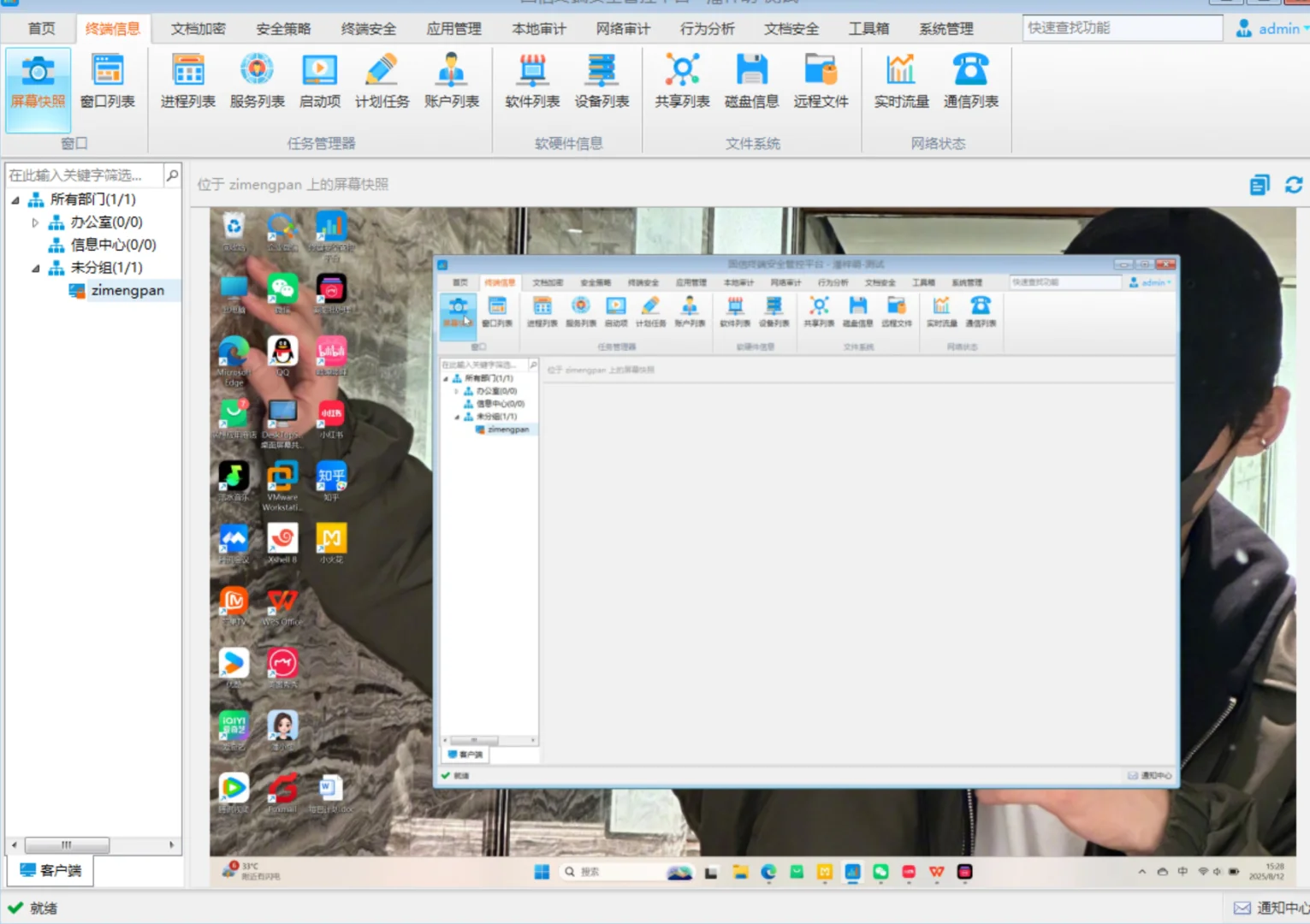The height and width of the screenshot is (924, 1310).
Task: Click the tree panel horizontal scrollbar thumb
Action: pos(67,845)
